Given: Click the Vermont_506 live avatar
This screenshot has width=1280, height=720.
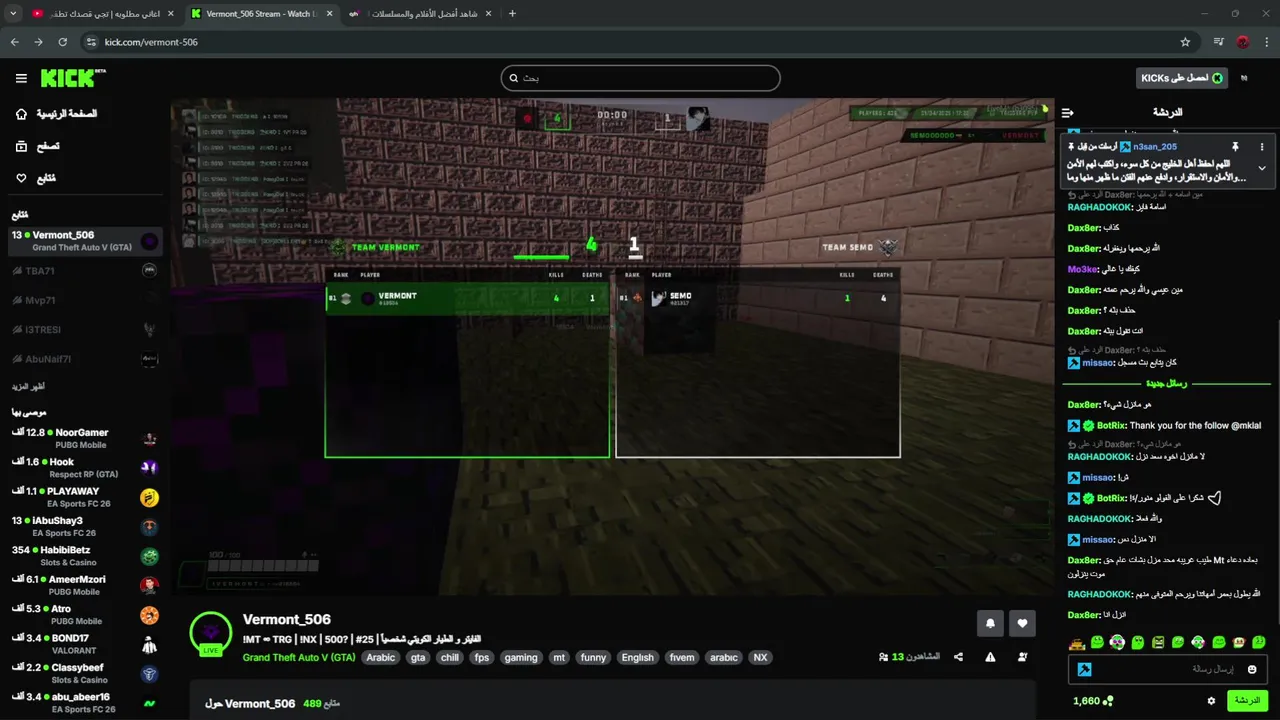Looking at the screenshot, I should point(211,632).
